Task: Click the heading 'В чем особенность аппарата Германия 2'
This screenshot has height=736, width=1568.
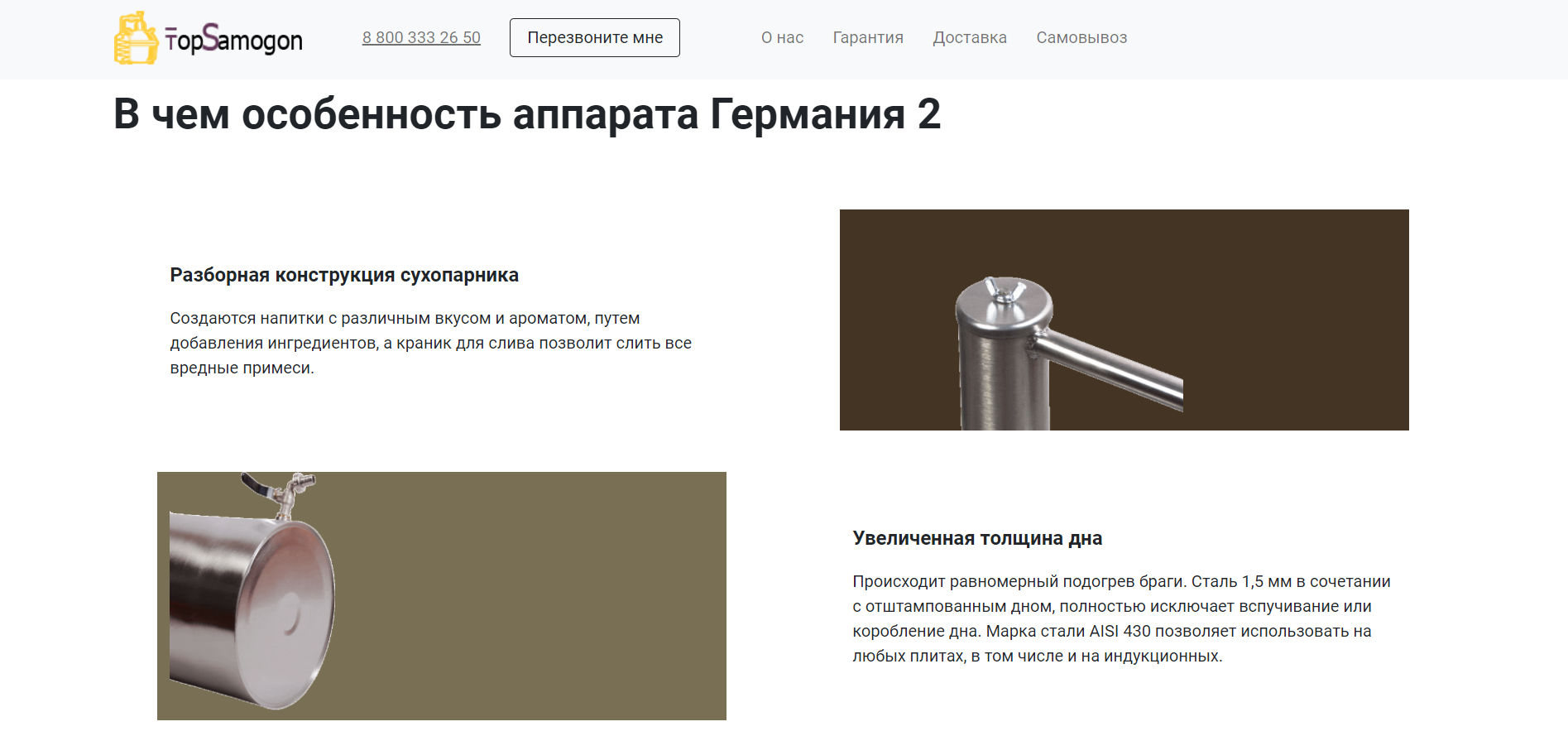Action: (527, 114)
